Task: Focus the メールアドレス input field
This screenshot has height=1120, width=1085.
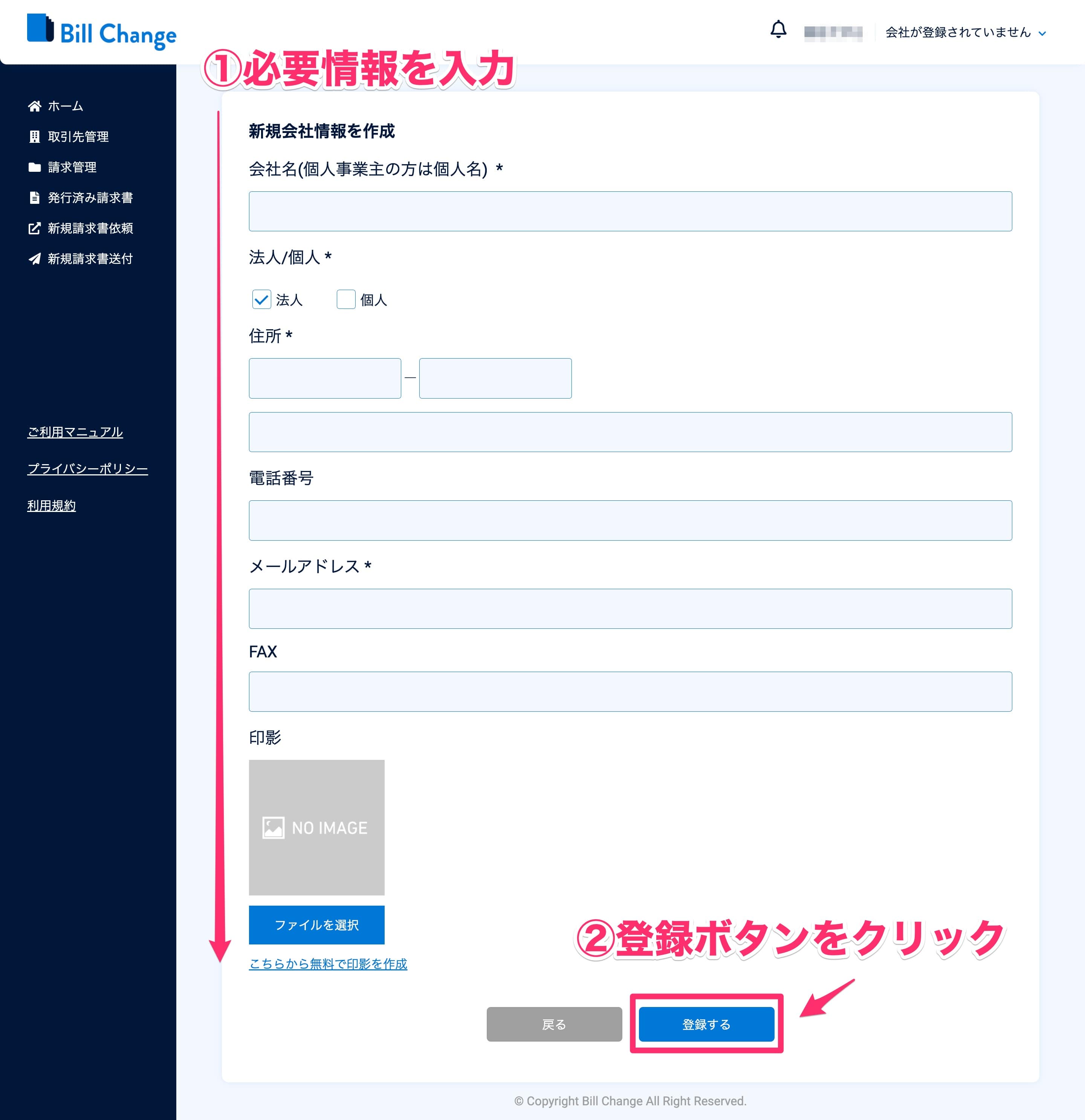Action: (630, 609)
